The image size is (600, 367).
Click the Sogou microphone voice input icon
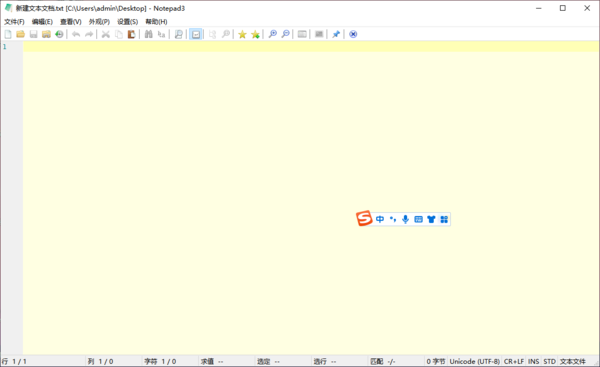tap(406, 219)
